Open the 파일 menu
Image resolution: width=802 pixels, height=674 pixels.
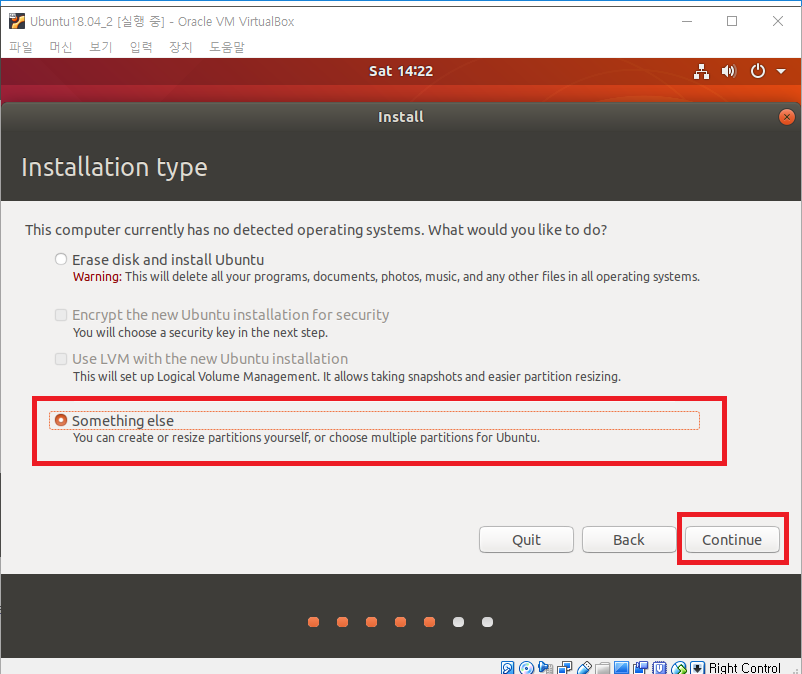[20, 47]
